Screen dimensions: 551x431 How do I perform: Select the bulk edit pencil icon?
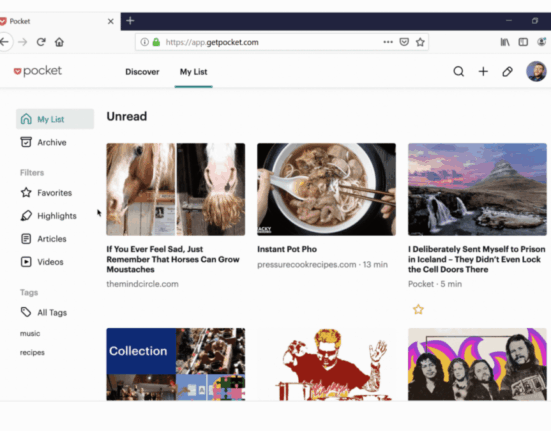pos(507,72)
